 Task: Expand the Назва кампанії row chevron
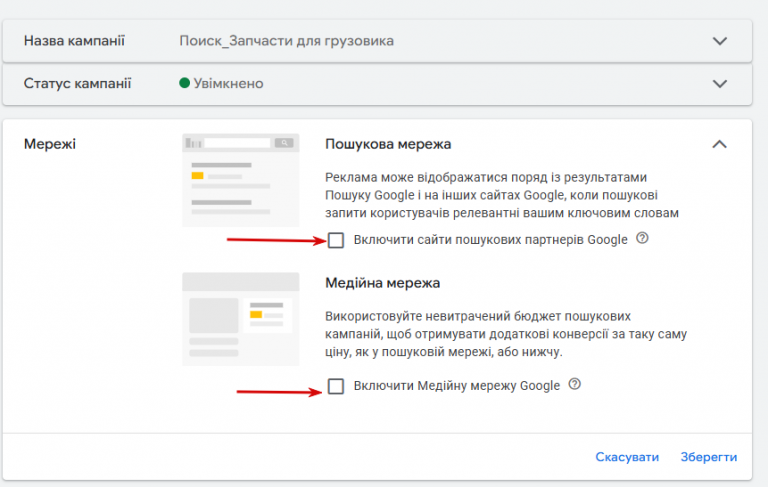point(719,41)
